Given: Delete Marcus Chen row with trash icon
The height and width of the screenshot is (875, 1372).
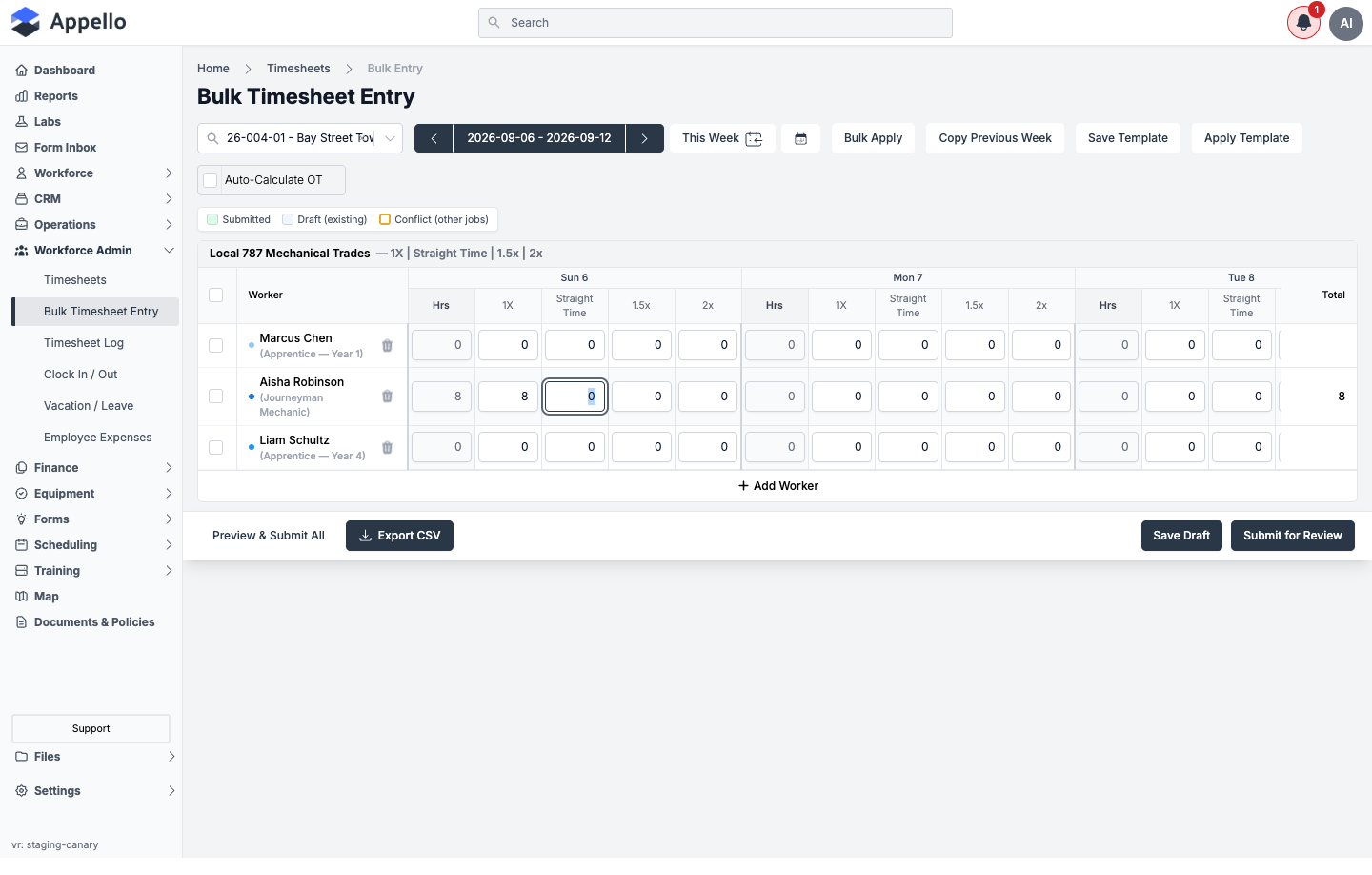Looking at the screenshot, I should pyautogui.click(x=387, y=346).
